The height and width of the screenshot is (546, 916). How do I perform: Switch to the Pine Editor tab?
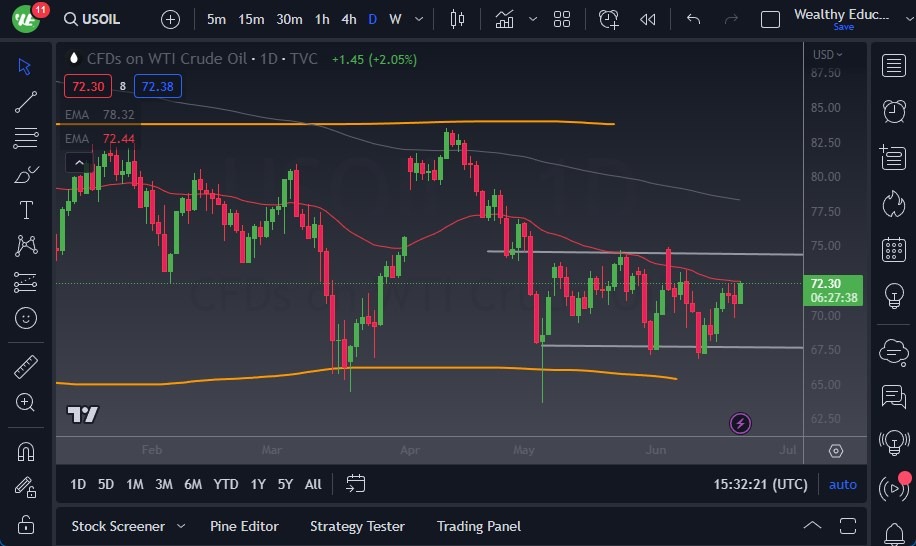pos(244,526)
